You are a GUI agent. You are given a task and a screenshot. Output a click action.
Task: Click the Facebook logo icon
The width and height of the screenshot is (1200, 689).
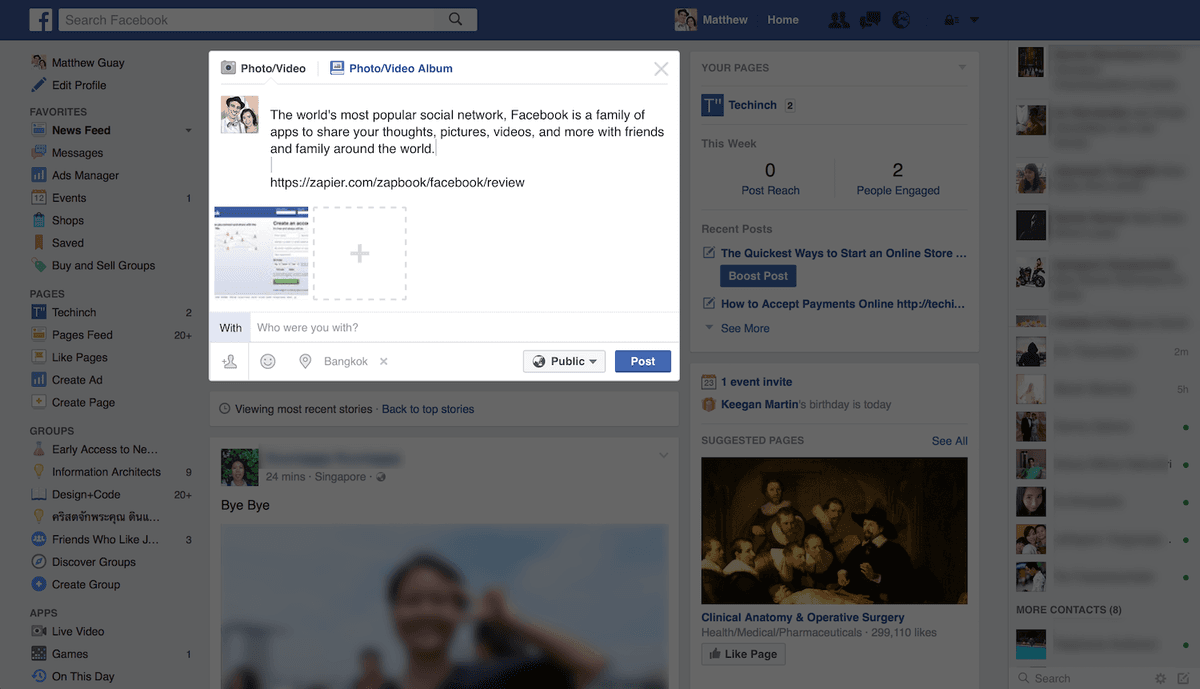pos(41,19)
